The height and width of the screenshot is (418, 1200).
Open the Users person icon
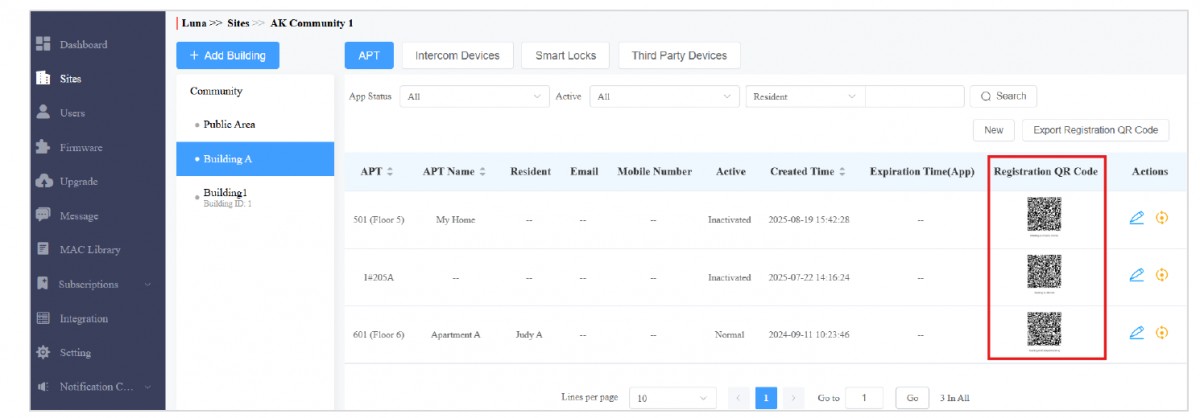[43, 113]
